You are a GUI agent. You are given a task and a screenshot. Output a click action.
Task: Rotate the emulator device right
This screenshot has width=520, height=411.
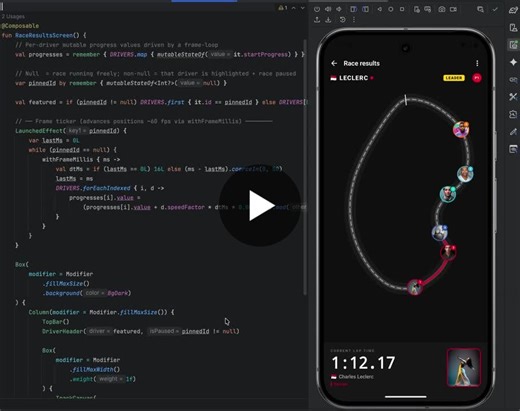click(x=365, y=9)
